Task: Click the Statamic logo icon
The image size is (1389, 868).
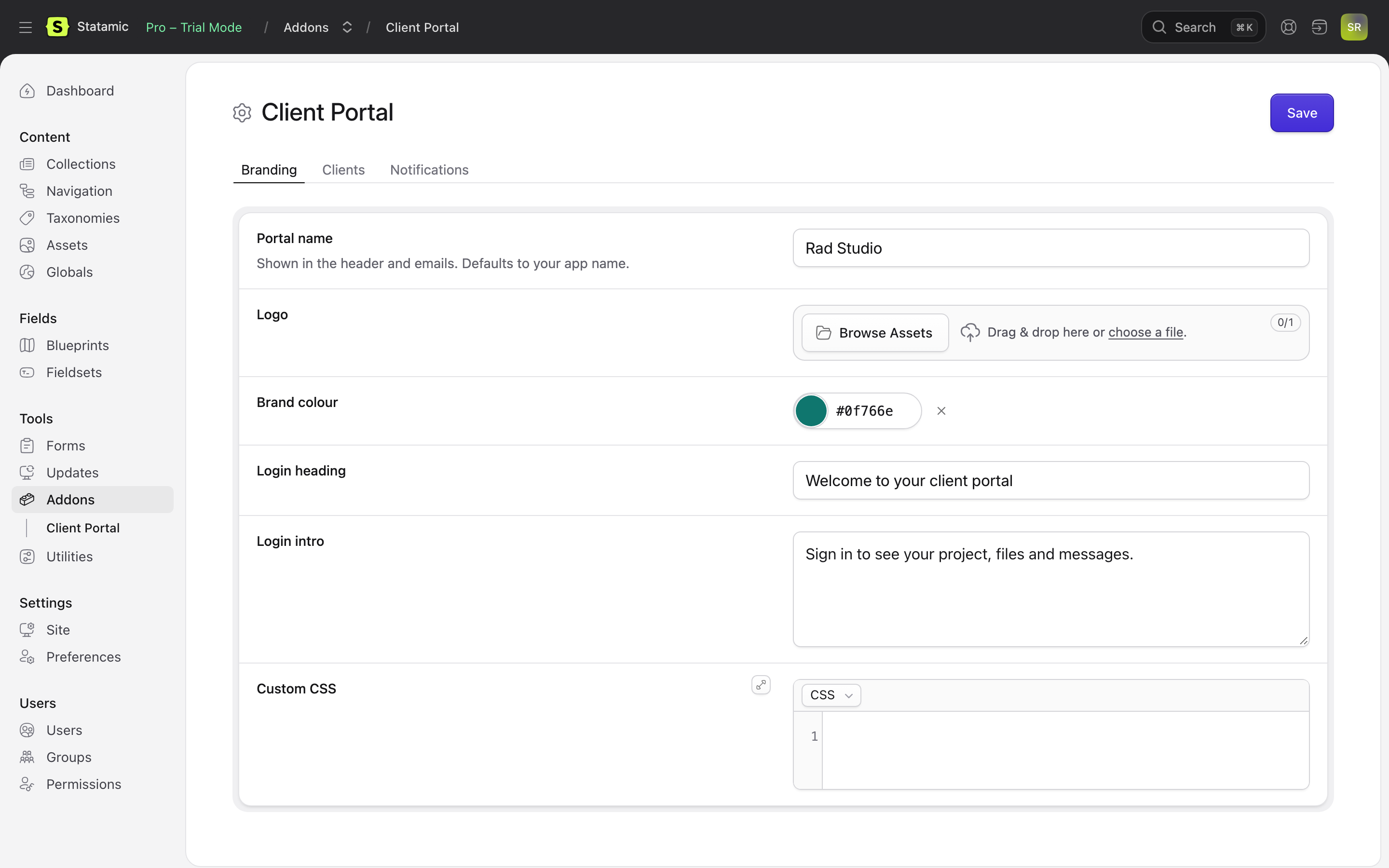Action: tap(57, 27)
